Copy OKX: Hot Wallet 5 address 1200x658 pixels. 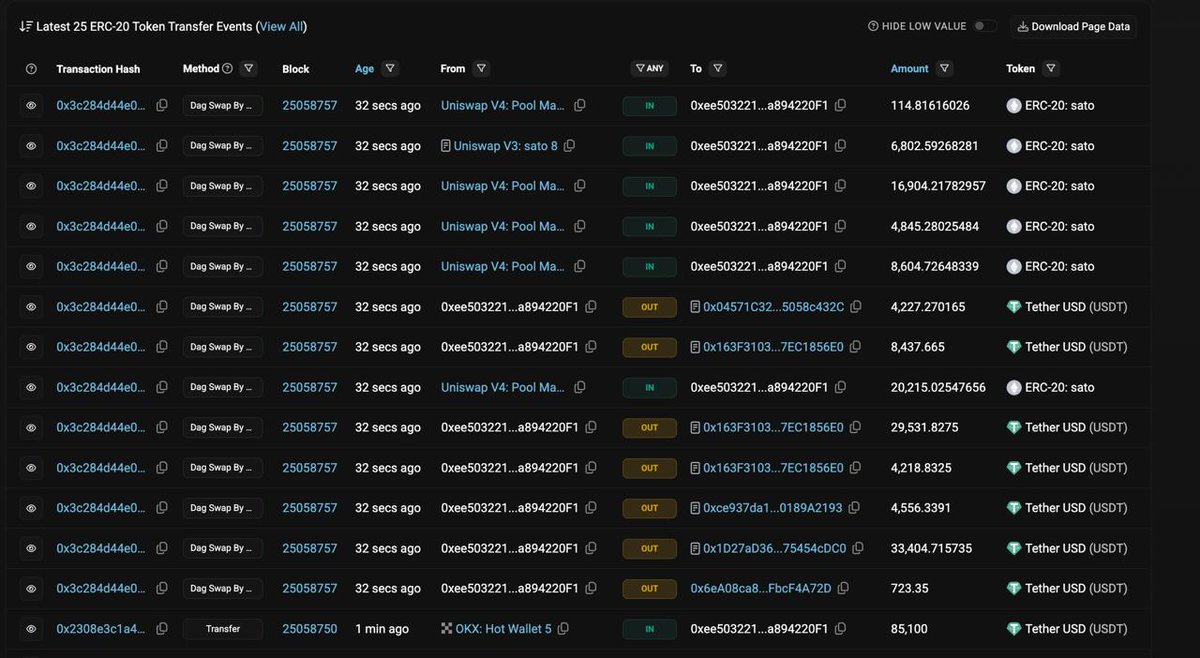[x=563, y=629]
